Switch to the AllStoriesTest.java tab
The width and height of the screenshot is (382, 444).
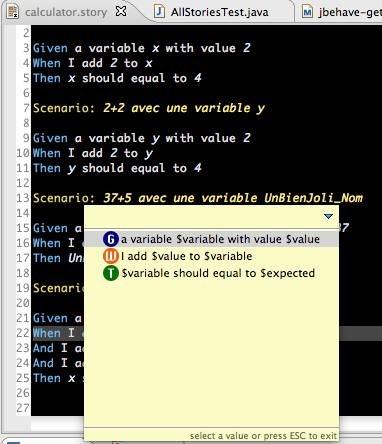click(219, 12)
